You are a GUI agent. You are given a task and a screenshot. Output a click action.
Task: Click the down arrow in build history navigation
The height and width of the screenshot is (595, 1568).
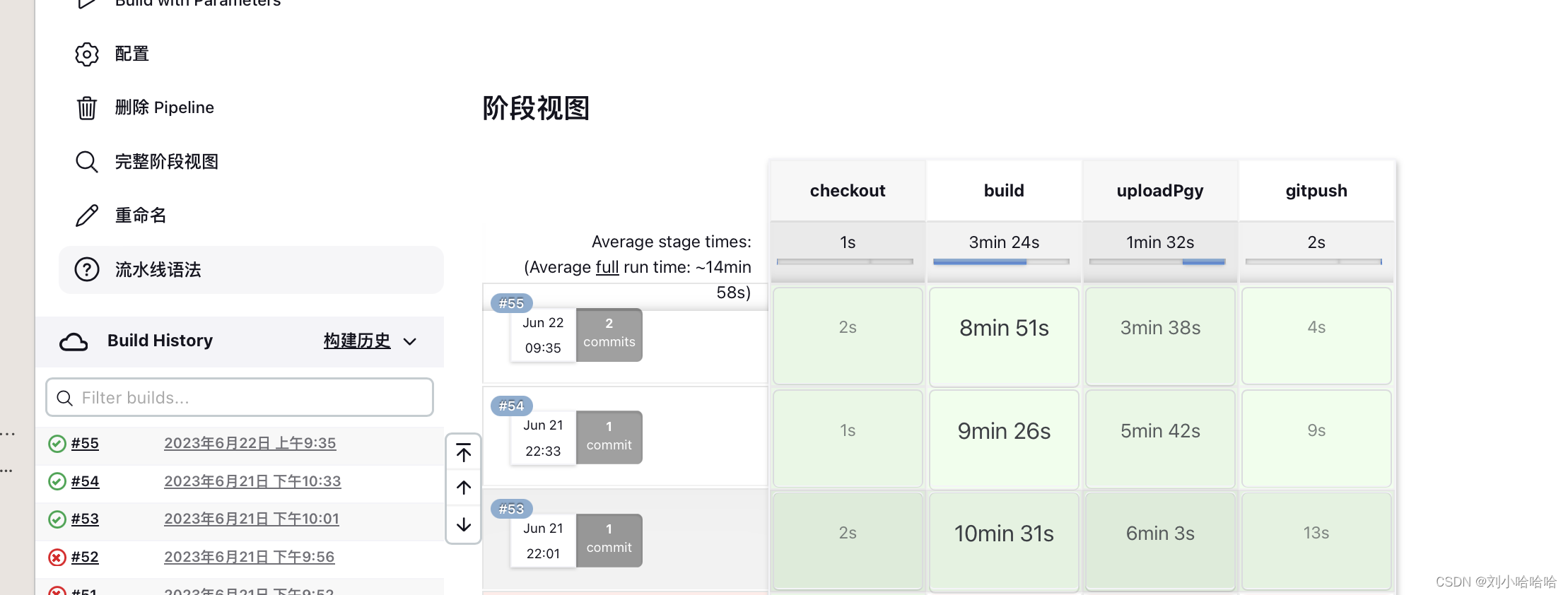[x=464, y=524]
